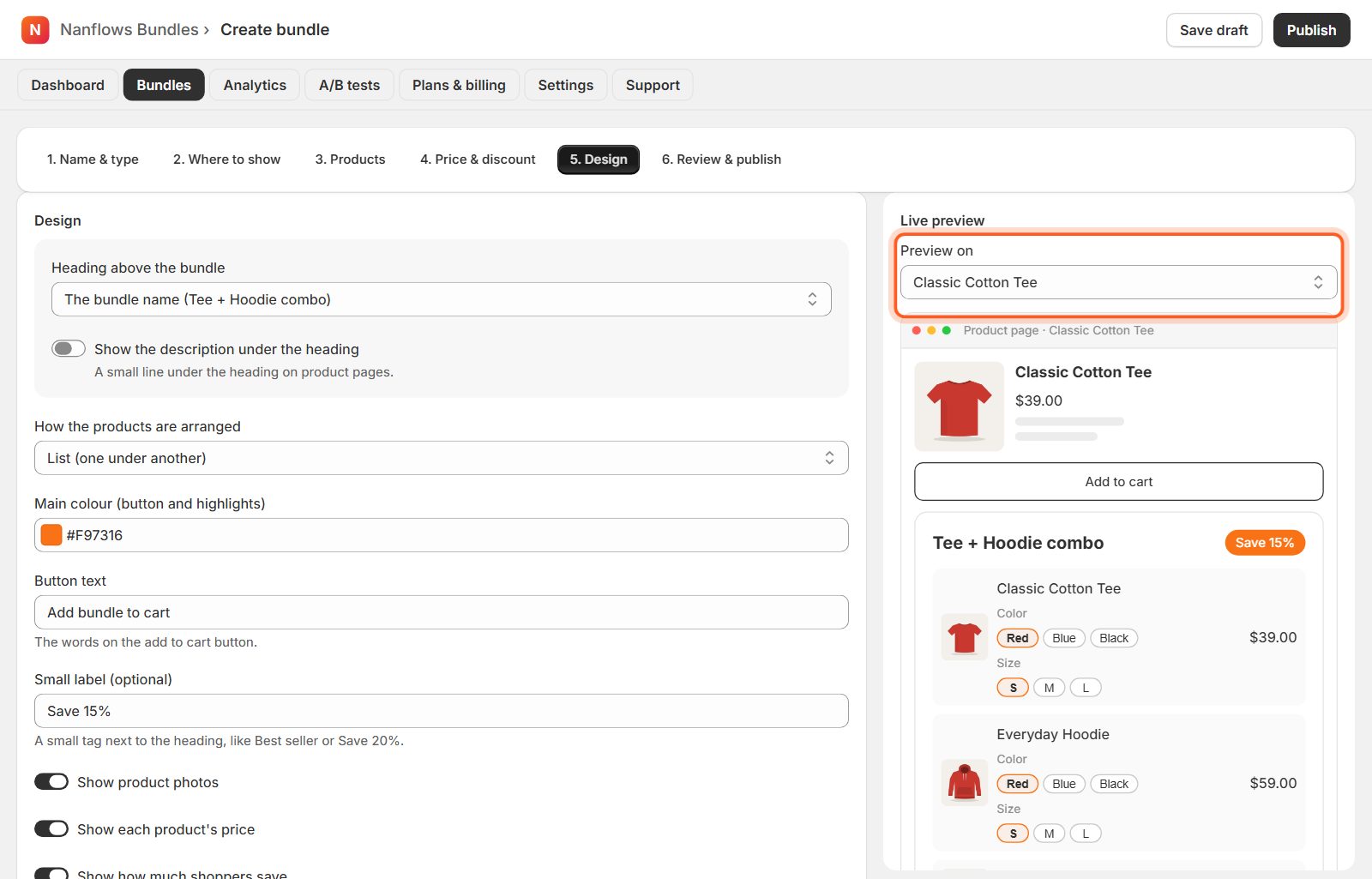Screen dimensions: 1372x879
Task: Click the orange main colour swatch
Action: 51,534
